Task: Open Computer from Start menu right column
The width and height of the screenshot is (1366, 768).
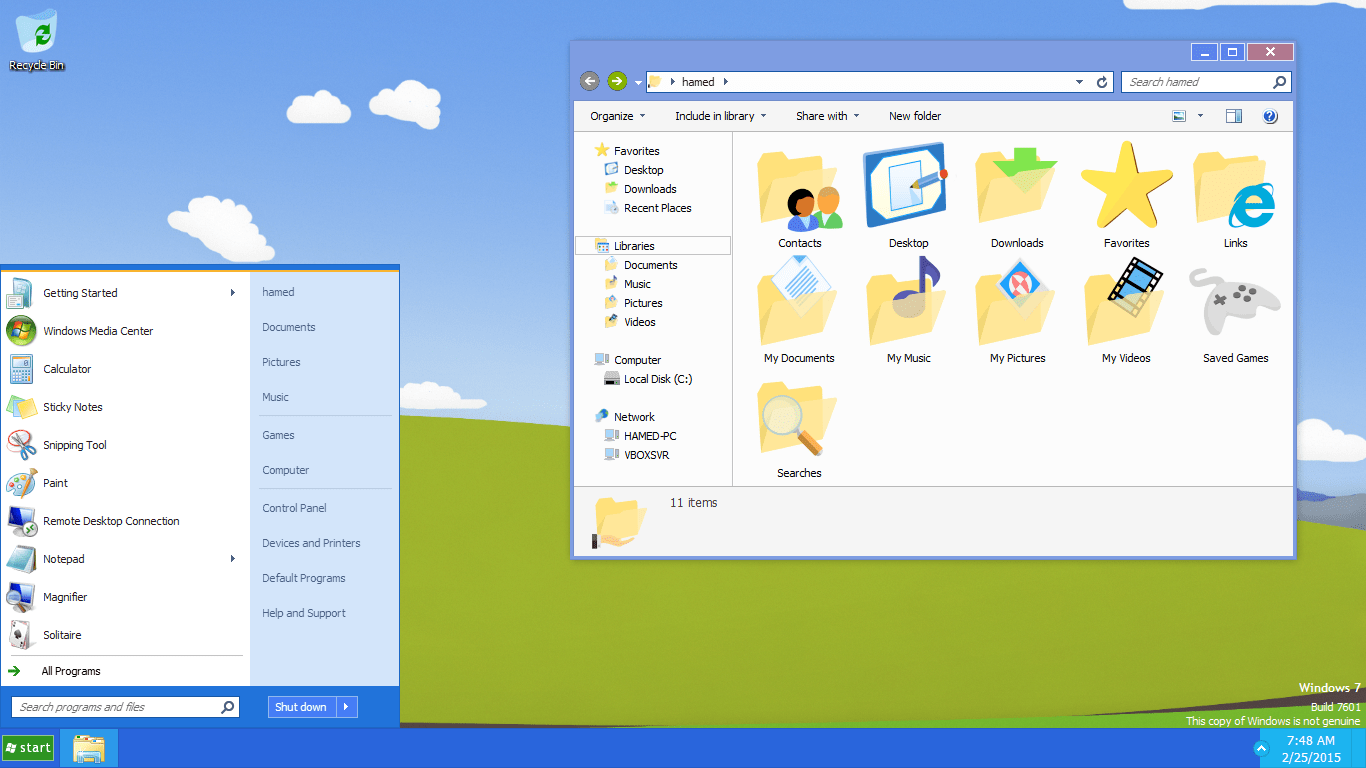Action: click(285, 470)
